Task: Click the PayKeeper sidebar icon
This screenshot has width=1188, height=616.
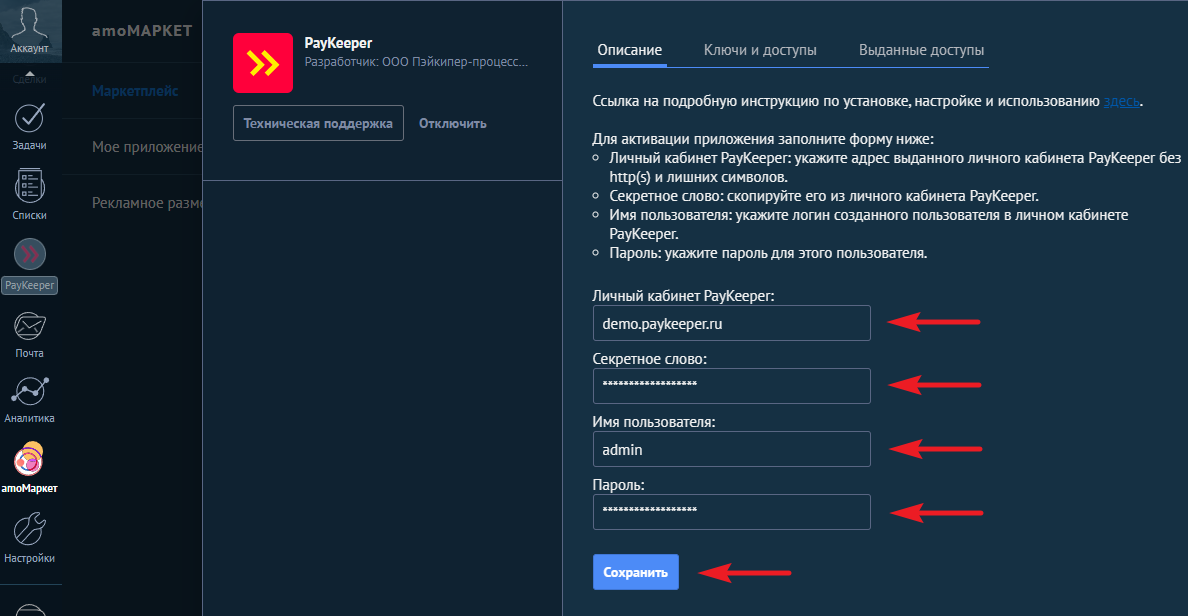Action: (30, 256)
